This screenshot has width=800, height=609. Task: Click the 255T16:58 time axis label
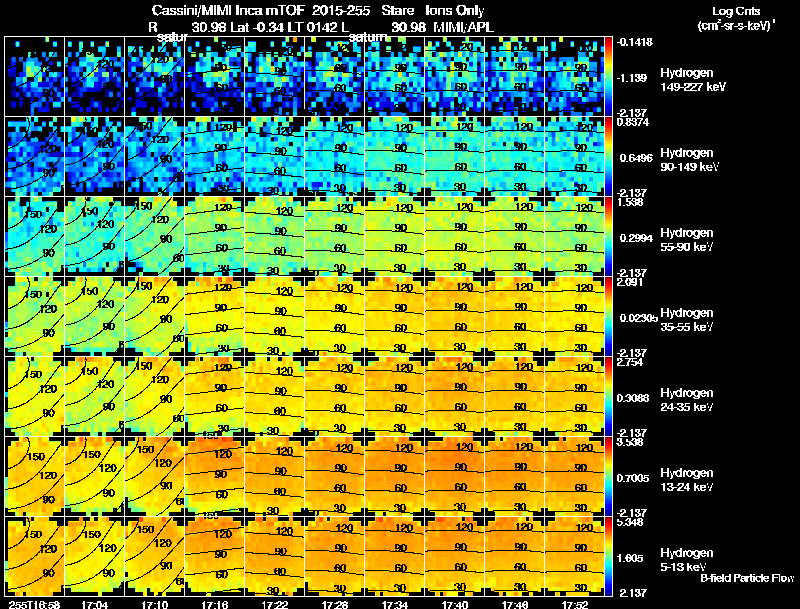coord(34,604)
